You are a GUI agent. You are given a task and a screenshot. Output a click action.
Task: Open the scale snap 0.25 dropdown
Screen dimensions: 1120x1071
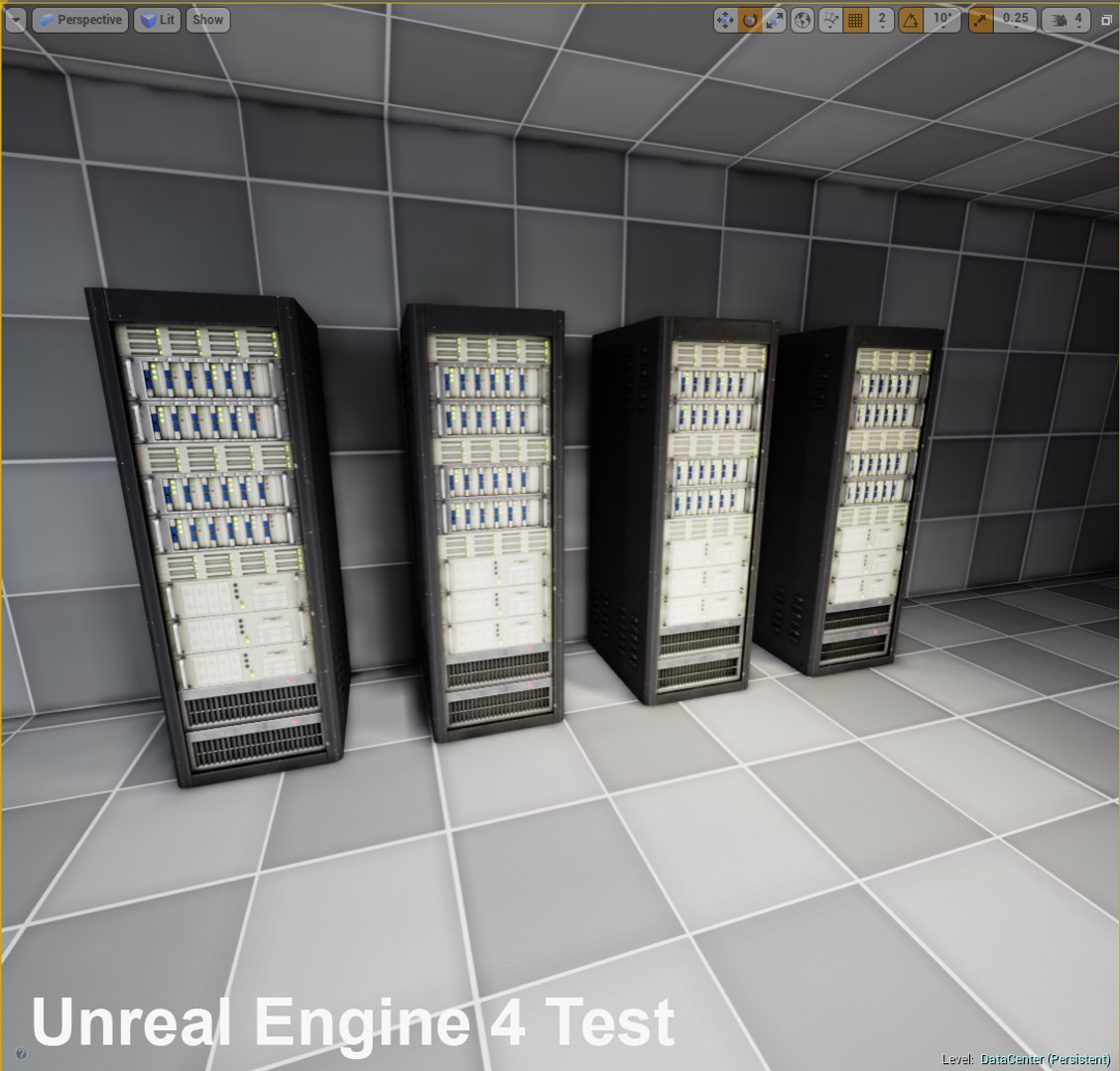coord(1015,20)
